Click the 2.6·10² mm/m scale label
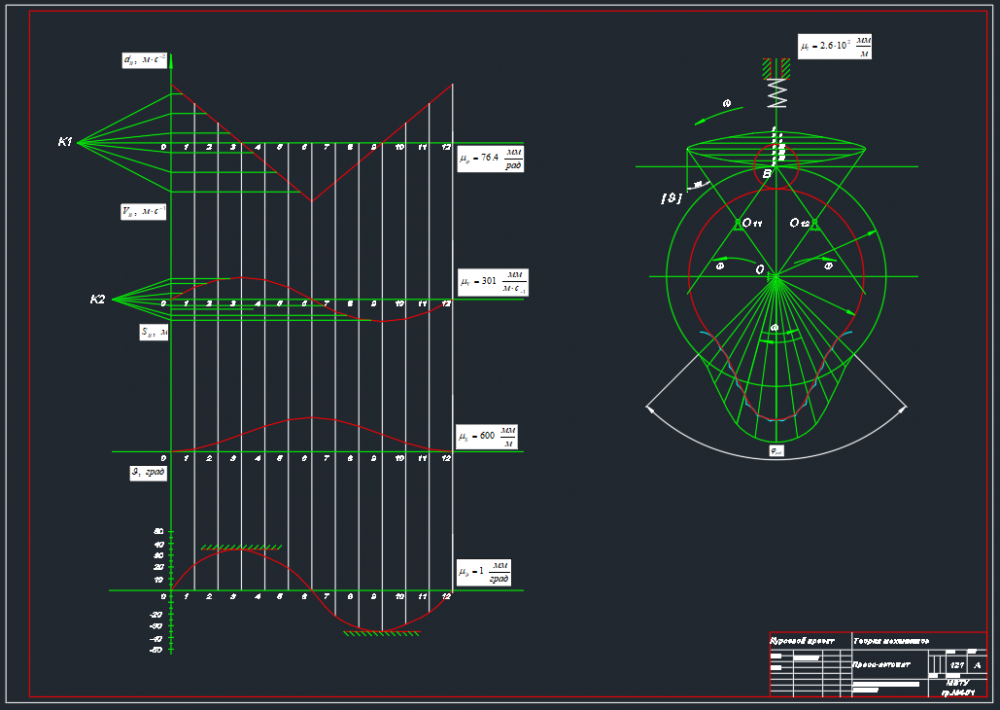1000x710 pixels. (835, 47)
